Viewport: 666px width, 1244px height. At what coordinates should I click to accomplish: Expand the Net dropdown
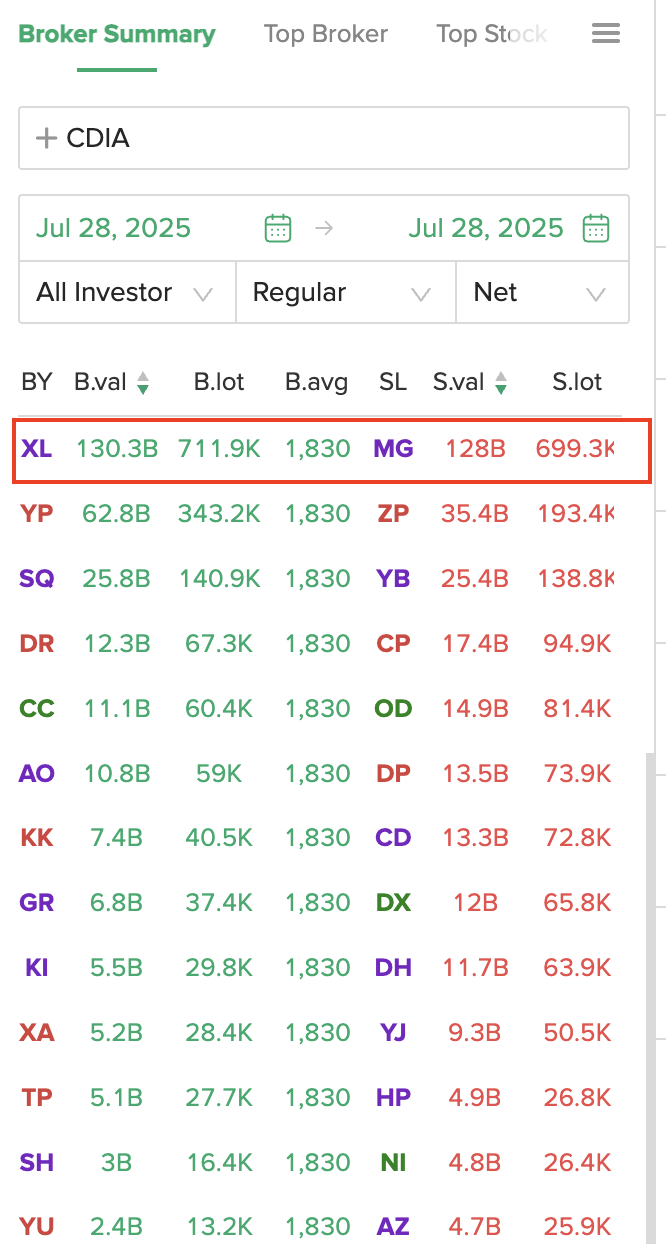(x=542, y=293)
